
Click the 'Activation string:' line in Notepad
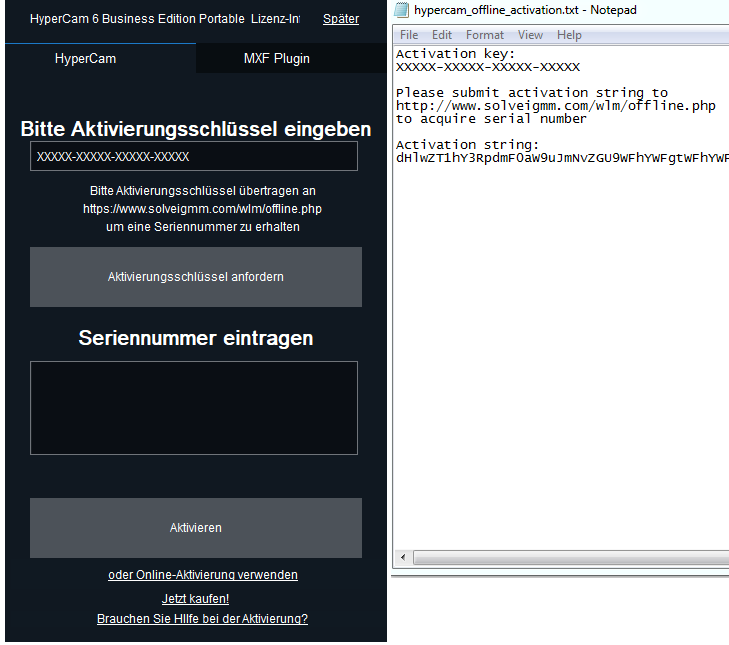(x=467, y=145)
